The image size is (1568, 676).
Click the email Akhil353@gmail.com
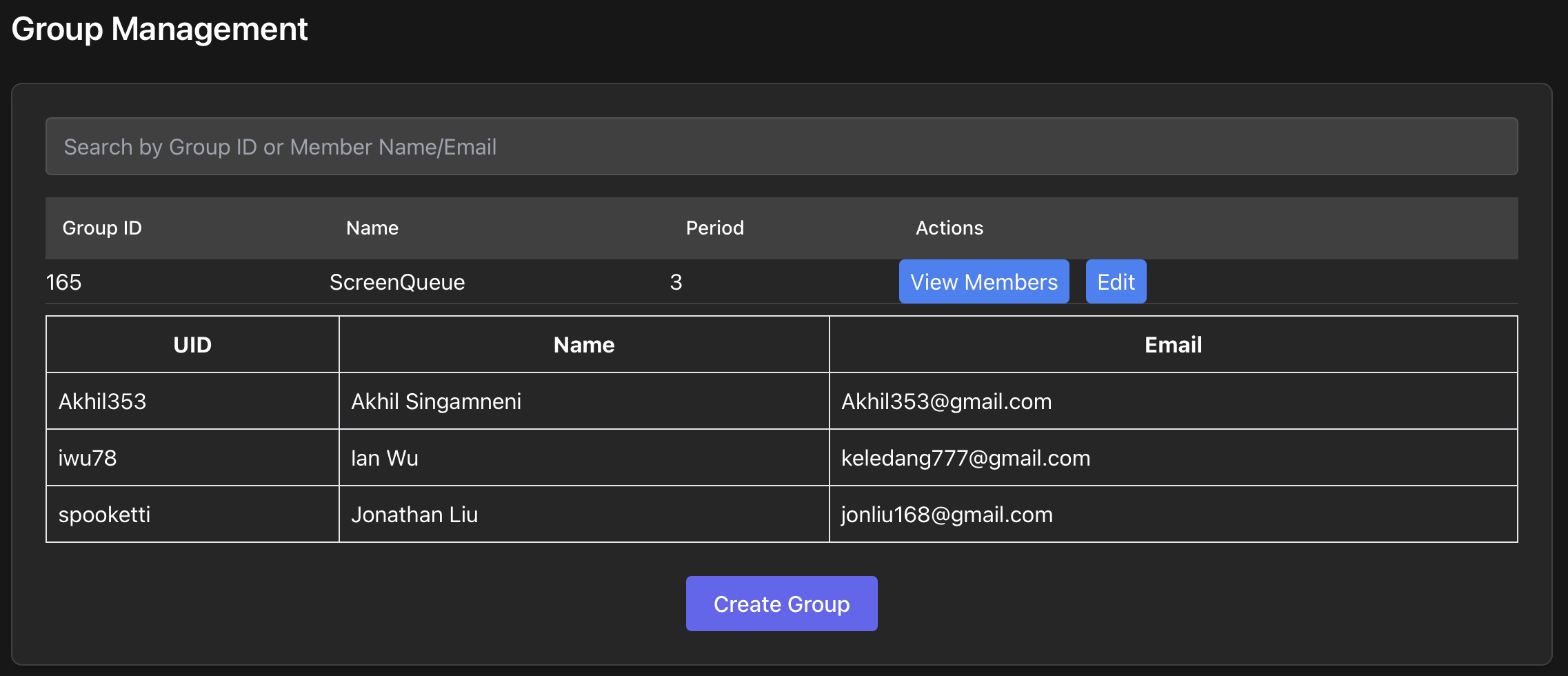tap(946, 401)
